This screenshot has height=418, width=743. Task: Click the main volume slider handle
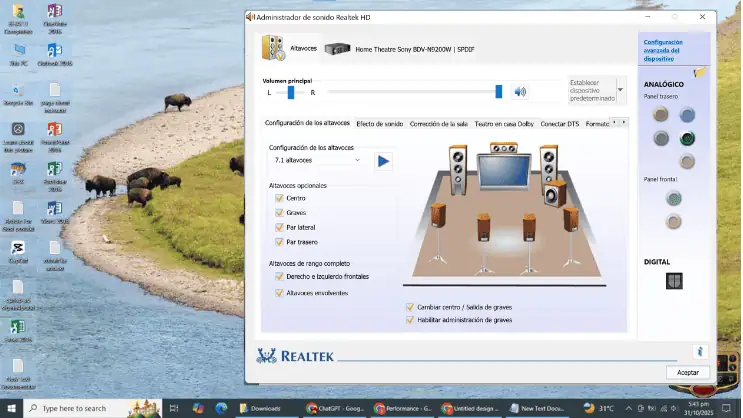[x=498, y=92]
